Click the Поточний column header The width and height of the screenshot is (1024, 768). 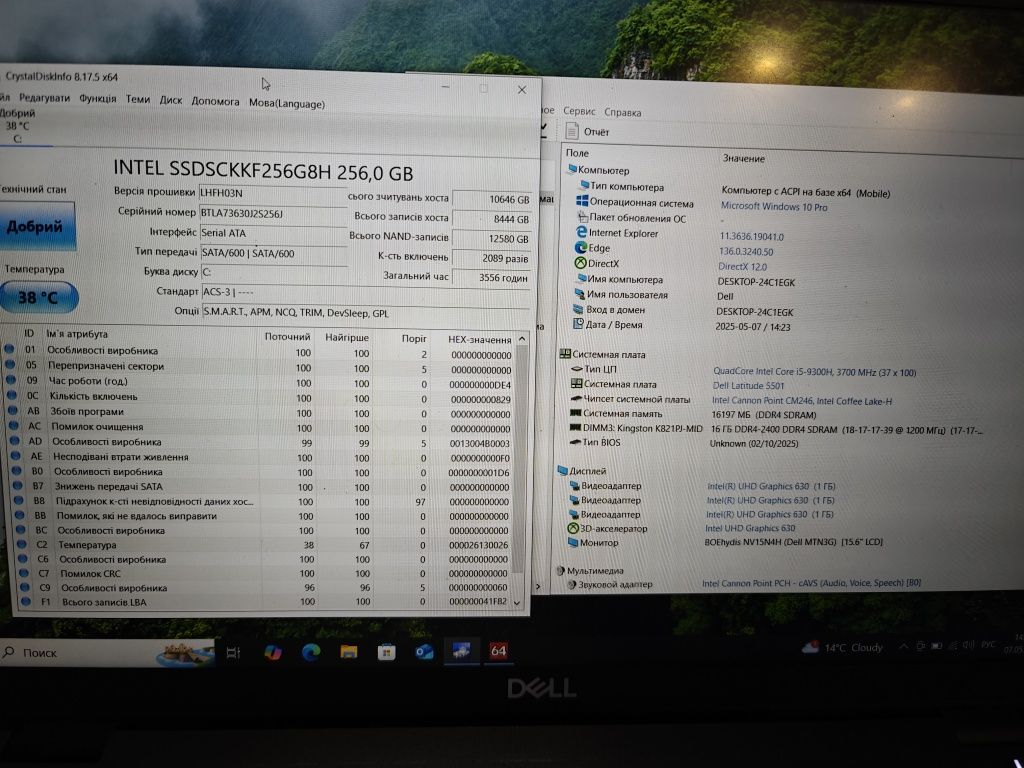pos(287,336)
